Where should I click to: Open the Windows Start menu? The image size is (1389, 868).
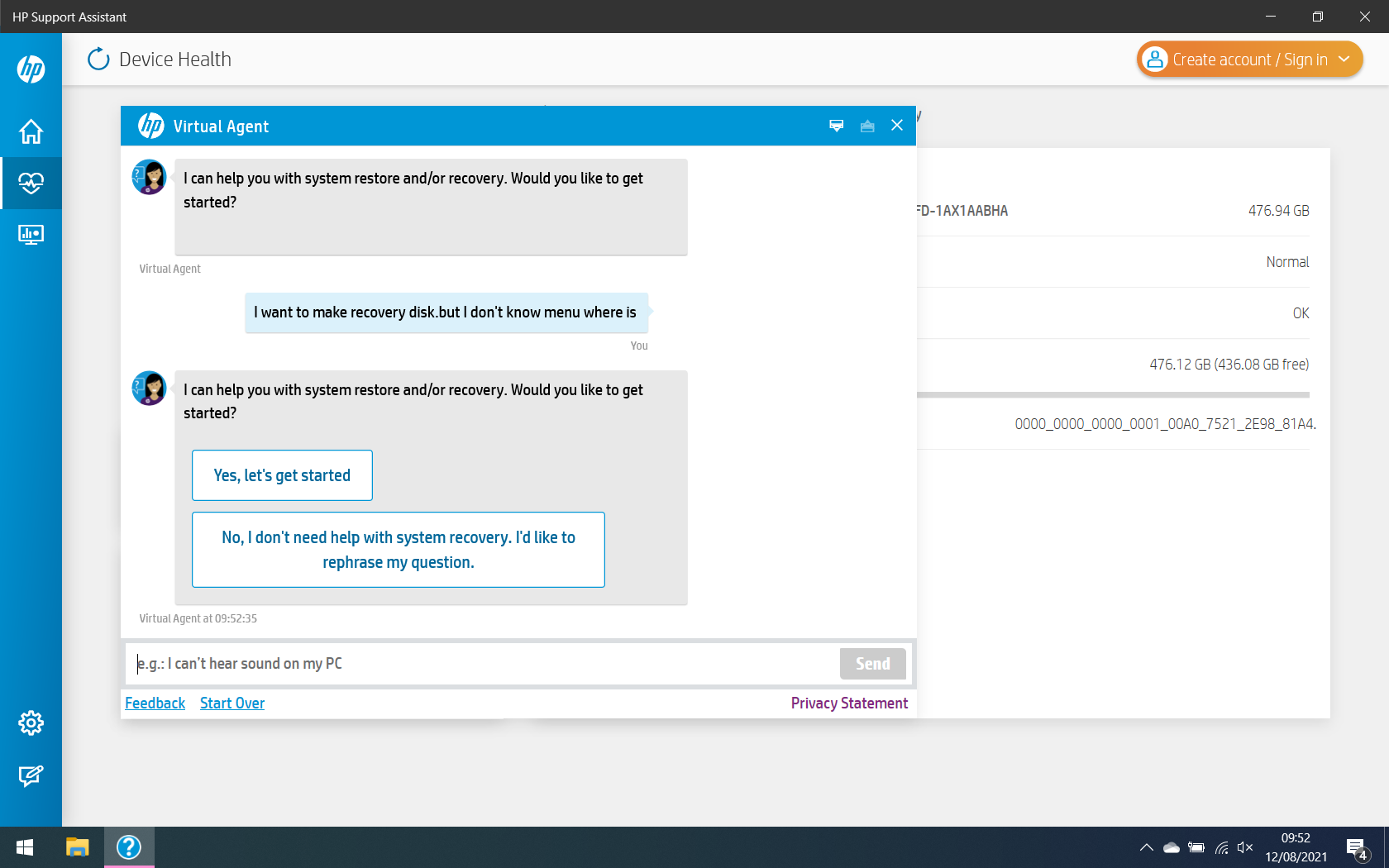click(25, 847)
